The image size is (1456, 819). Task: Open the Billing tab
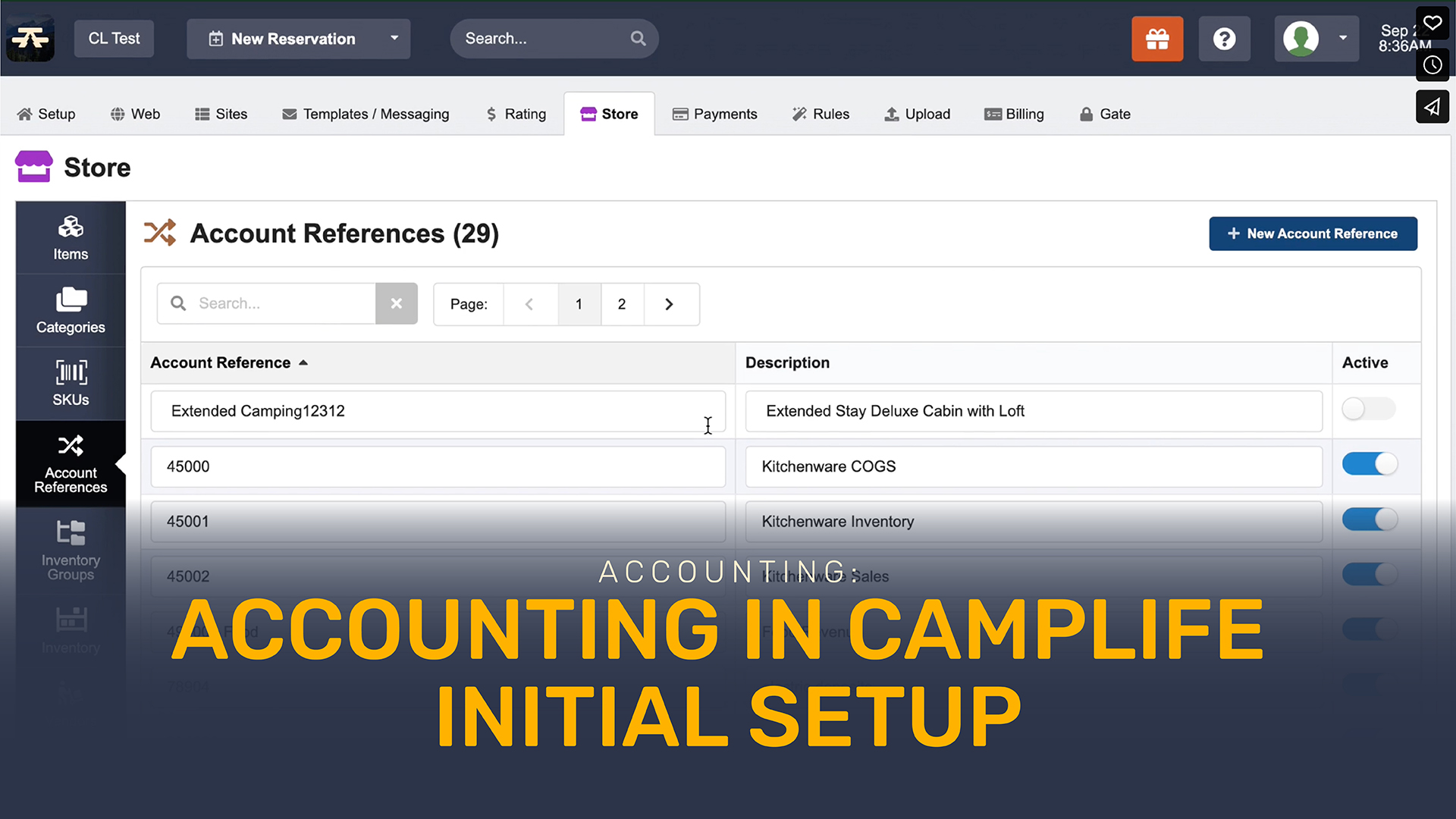click(x=1014, y=114)
